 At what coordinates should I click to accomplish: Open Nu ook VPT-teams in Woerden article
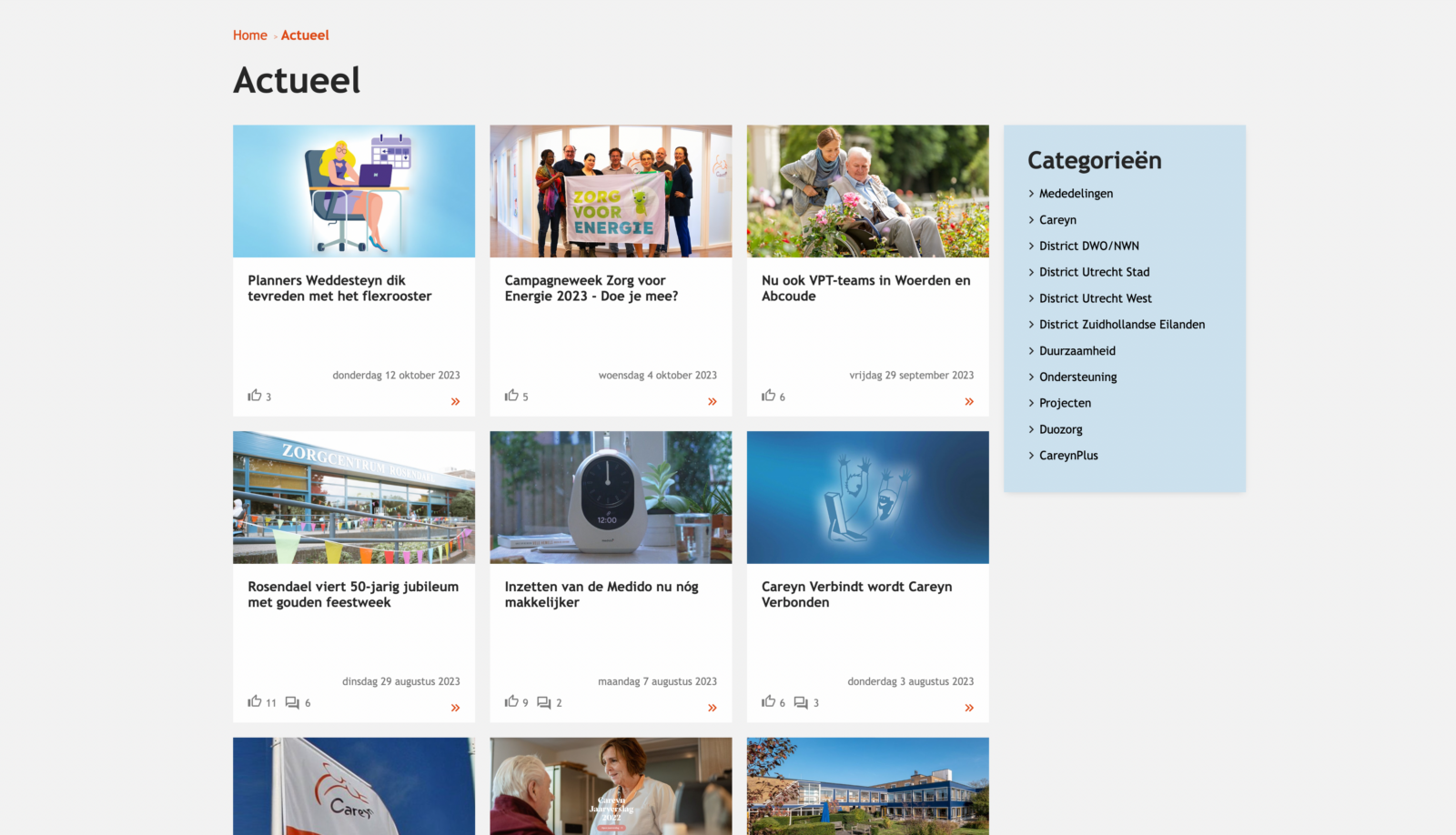pyautogui.click(x=866, y=288)
